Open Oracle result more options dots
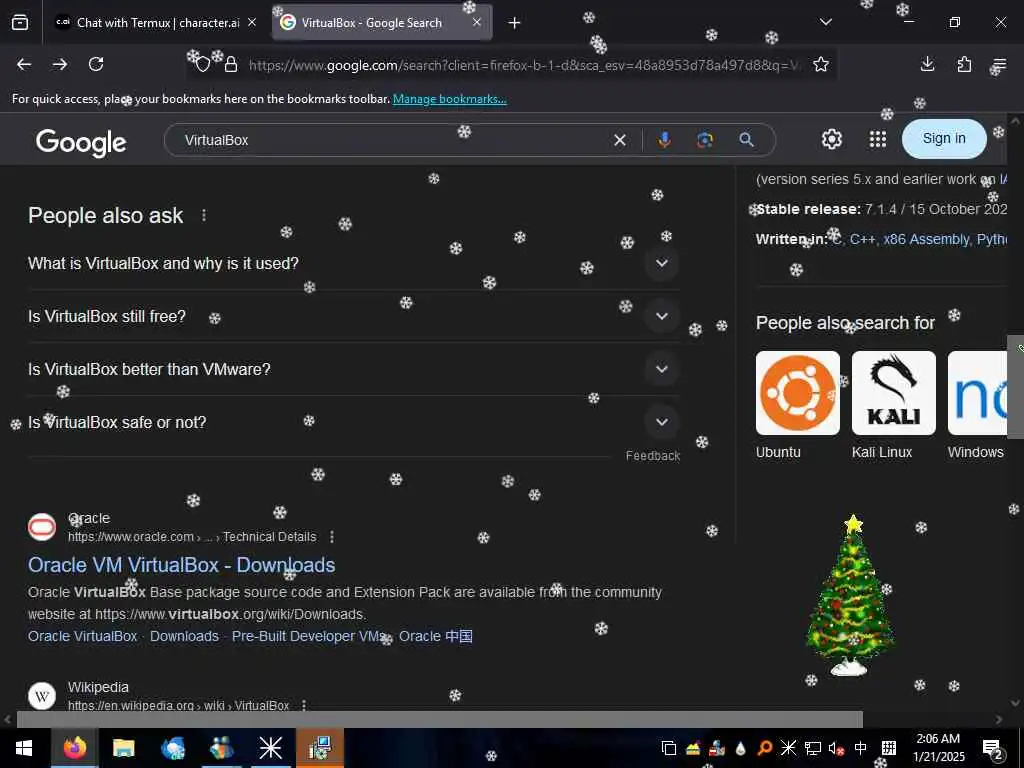 coord(332,537)
